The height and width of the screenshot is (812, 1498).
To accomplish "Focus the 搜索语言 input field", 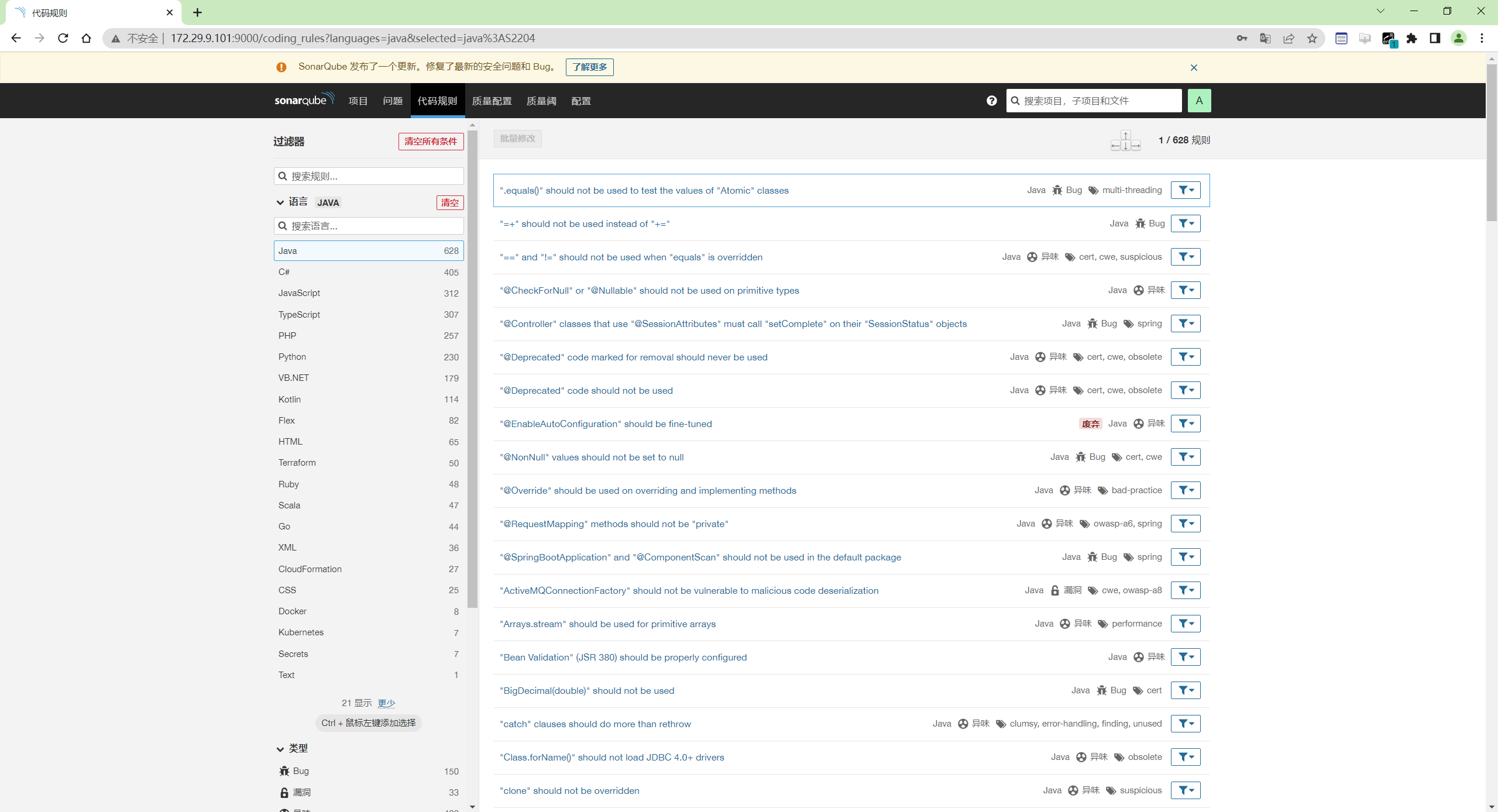I will click(x=369, y=226).
